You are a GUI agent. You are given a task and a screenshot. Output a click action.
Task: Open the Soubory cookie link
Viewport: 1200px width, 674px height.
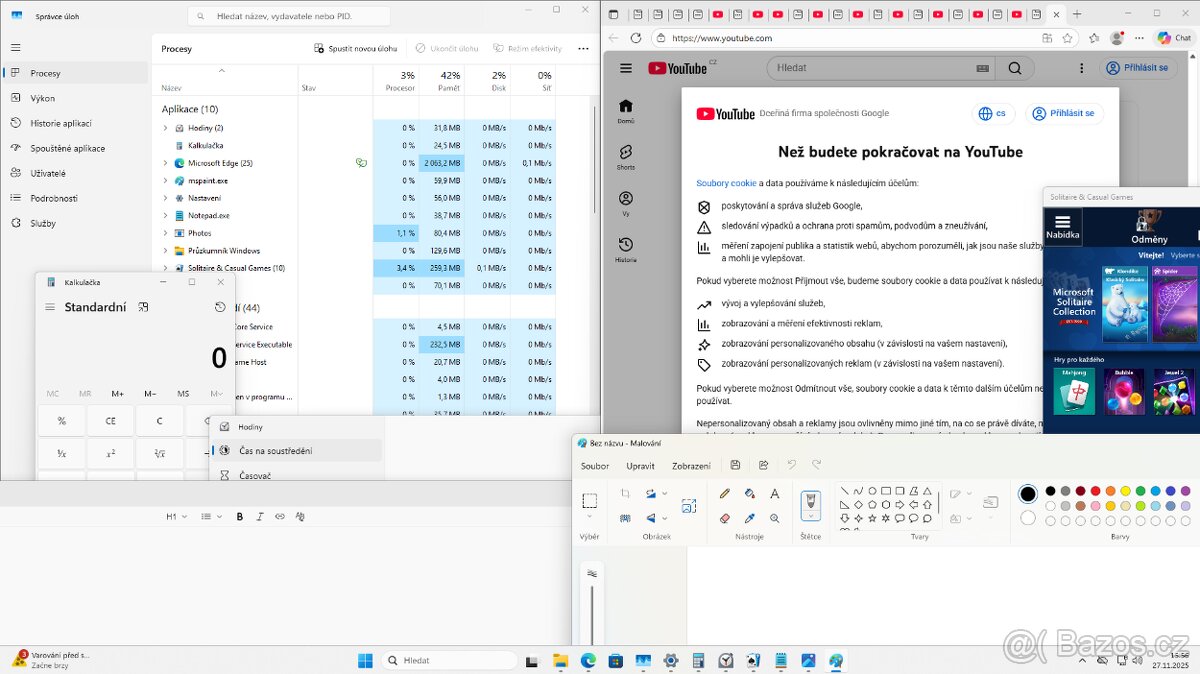click(x=726, y=183)
